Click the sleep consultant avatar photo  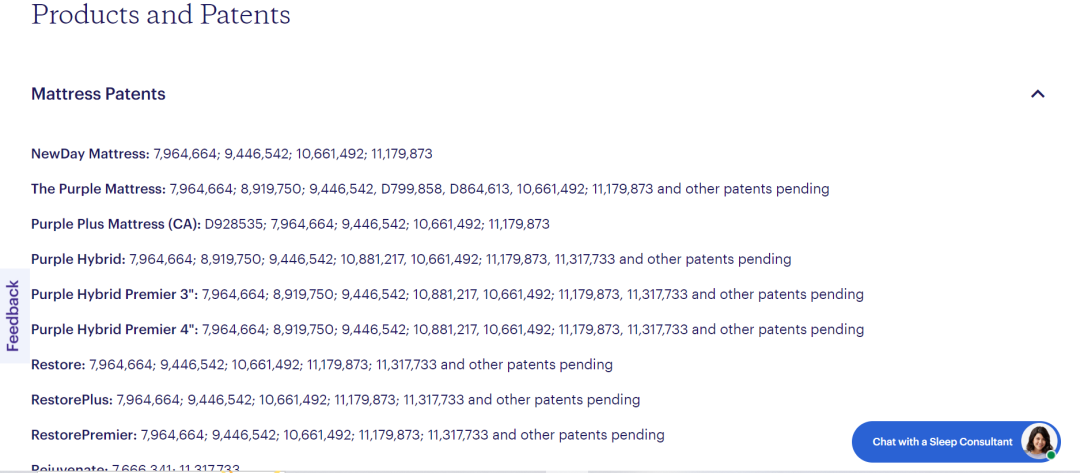1039,441
